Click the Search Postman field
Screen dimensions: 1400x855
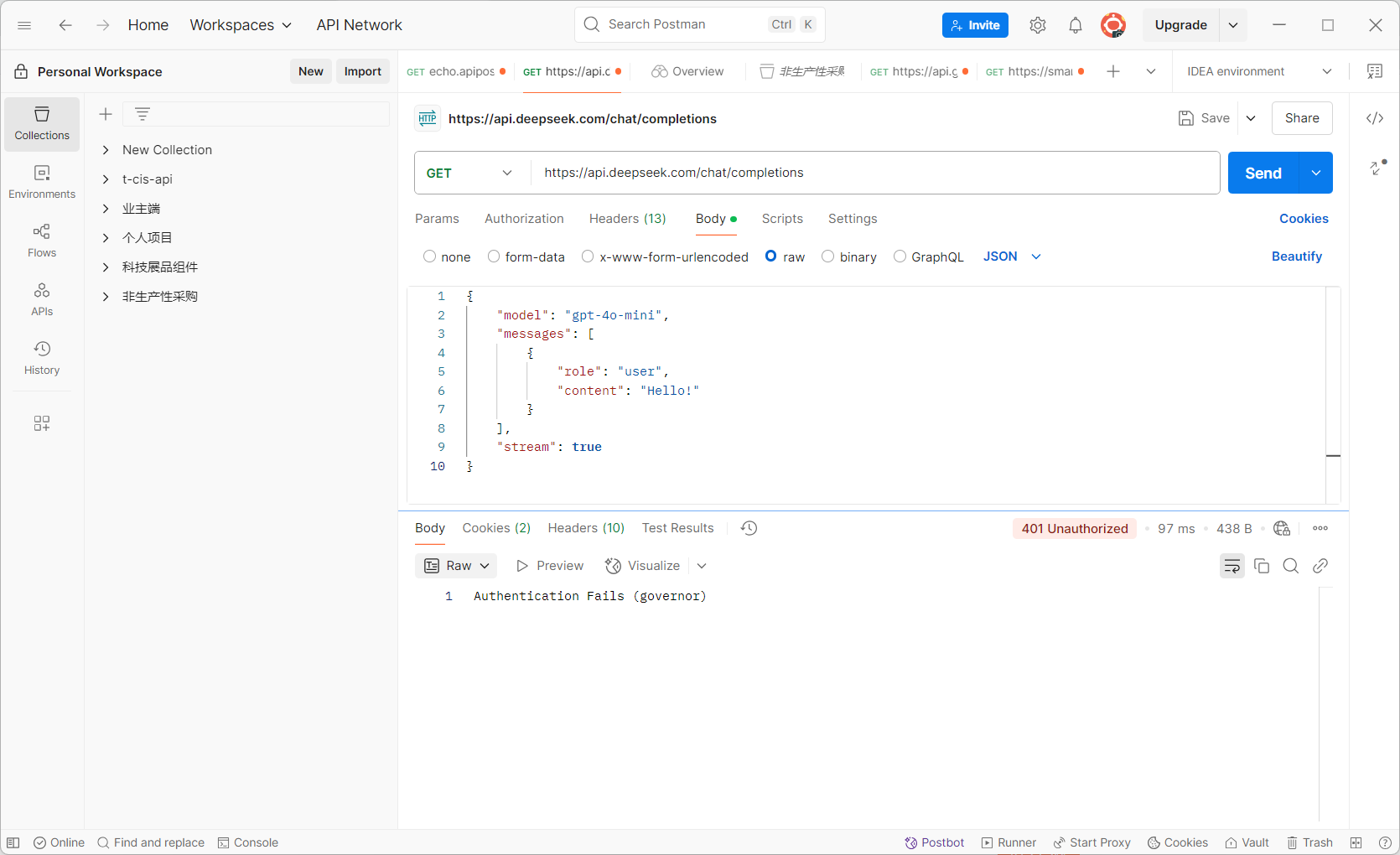[x=700, y=24]
